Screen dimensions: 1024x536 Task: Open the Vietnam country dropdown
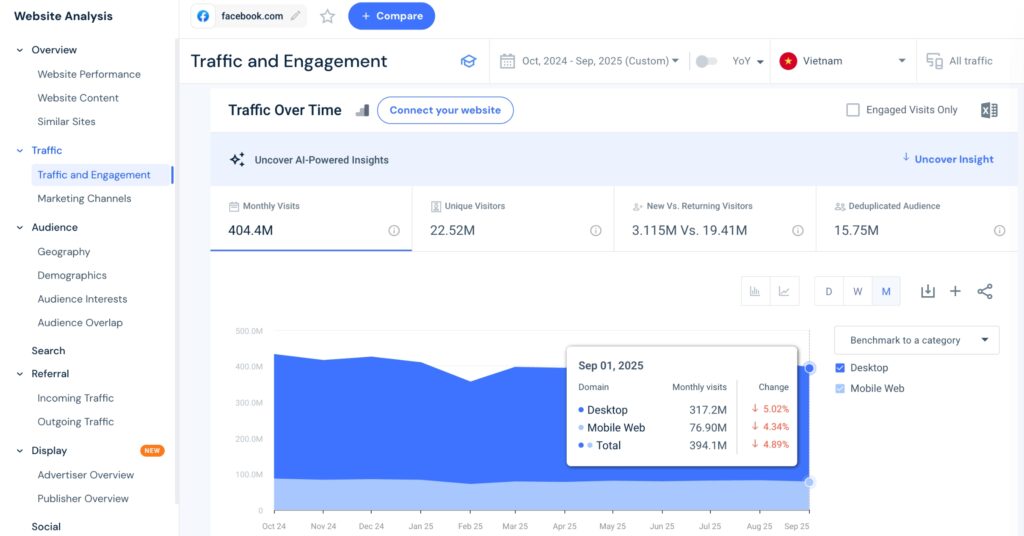click(x=846, y=61)
